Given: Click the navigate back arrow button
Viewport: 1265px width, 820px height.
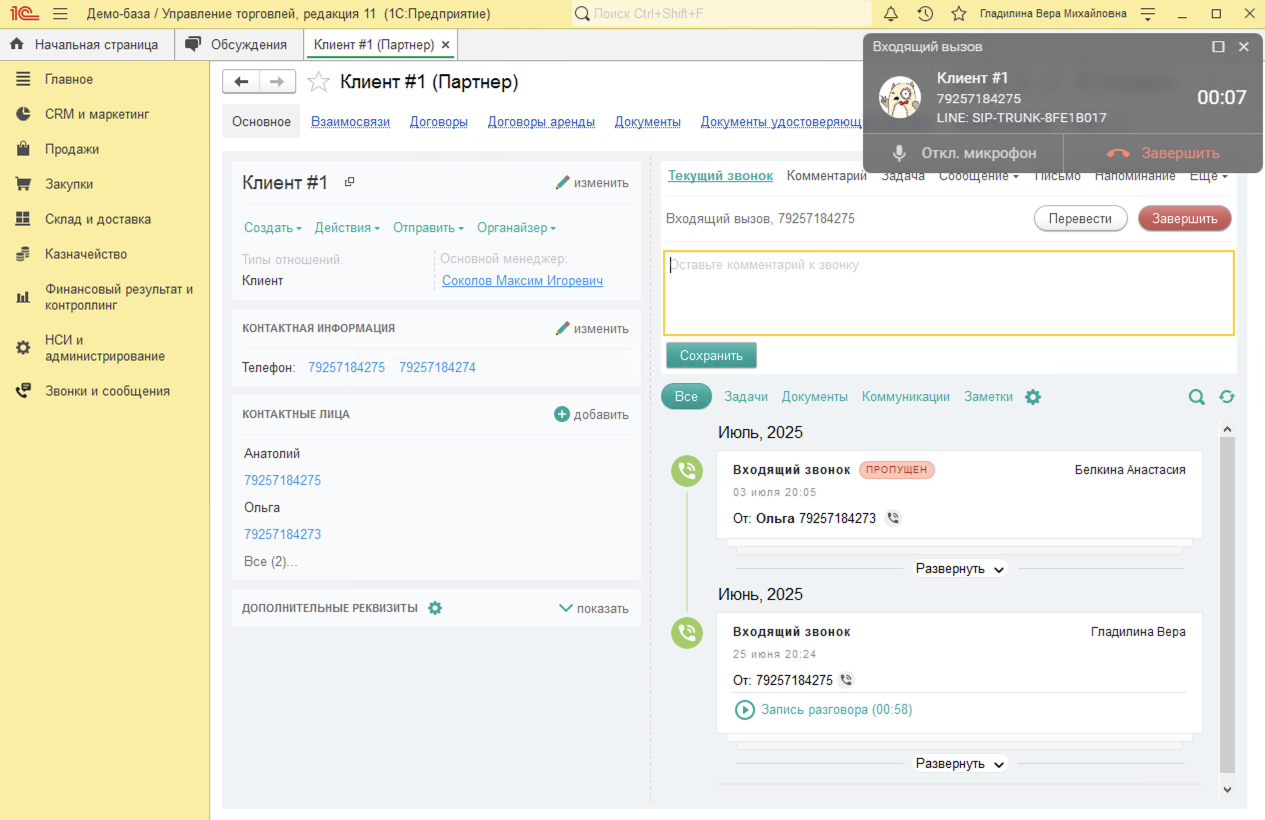Looking at the screenshot, I should pyautogui.click(x=241, y=82).
